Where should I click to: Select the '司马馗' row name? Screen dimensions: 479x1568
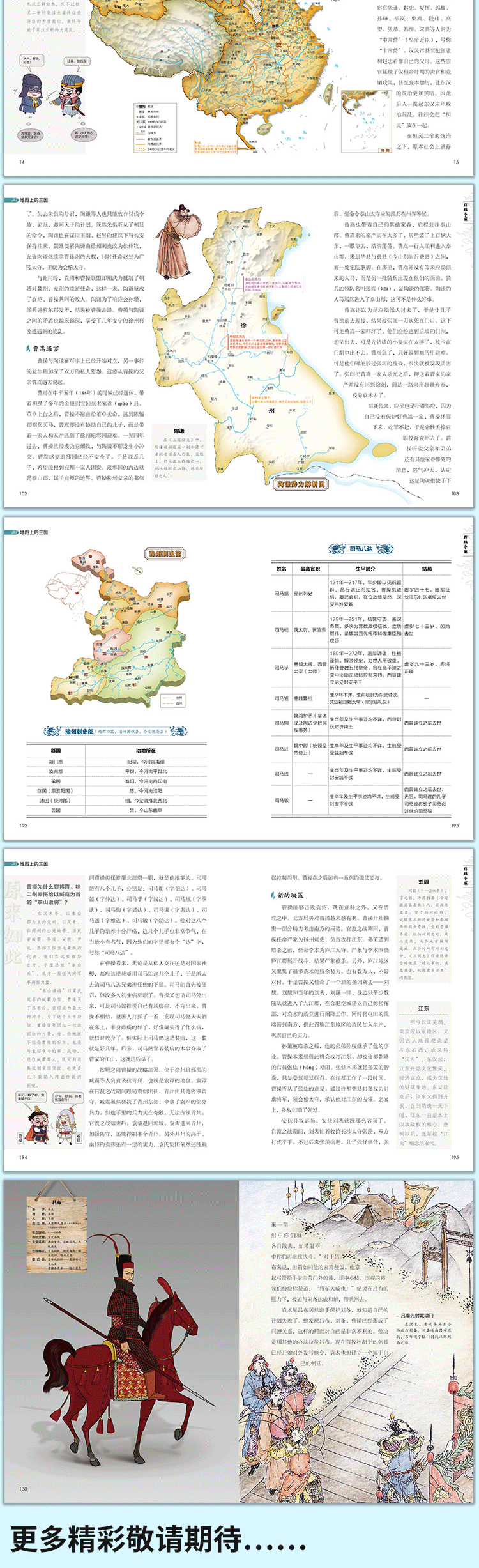282,698
